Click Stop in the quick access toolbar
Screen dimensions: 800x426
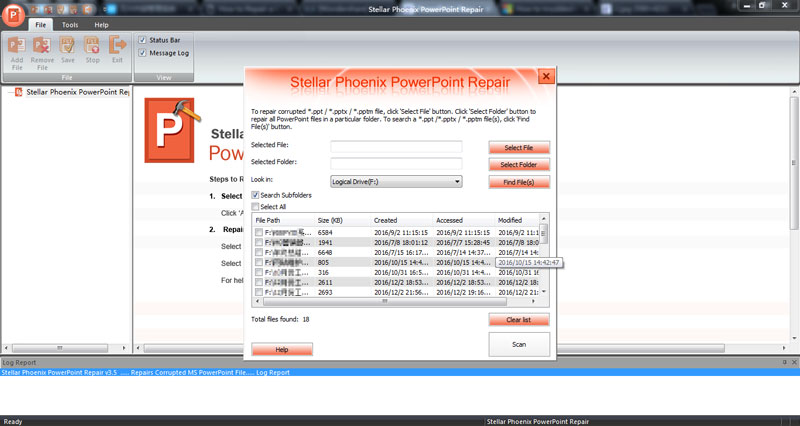tap(74, 9)
